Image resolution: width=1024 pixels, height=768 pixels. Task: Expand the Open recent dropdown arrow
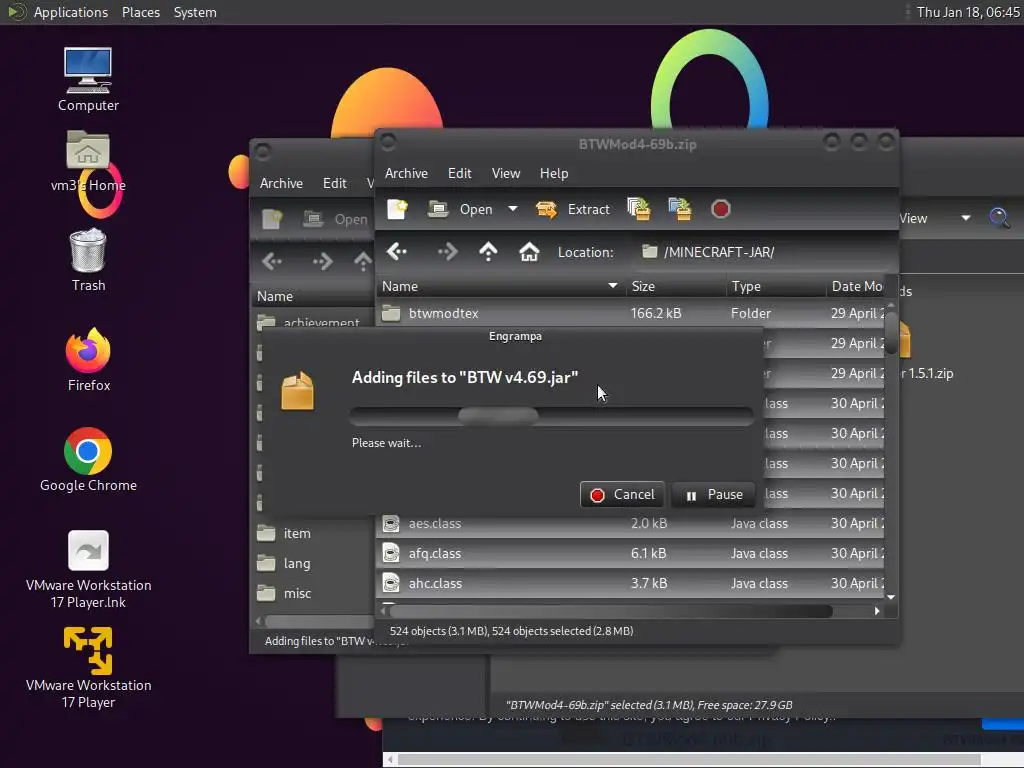(x=513, y=209)
